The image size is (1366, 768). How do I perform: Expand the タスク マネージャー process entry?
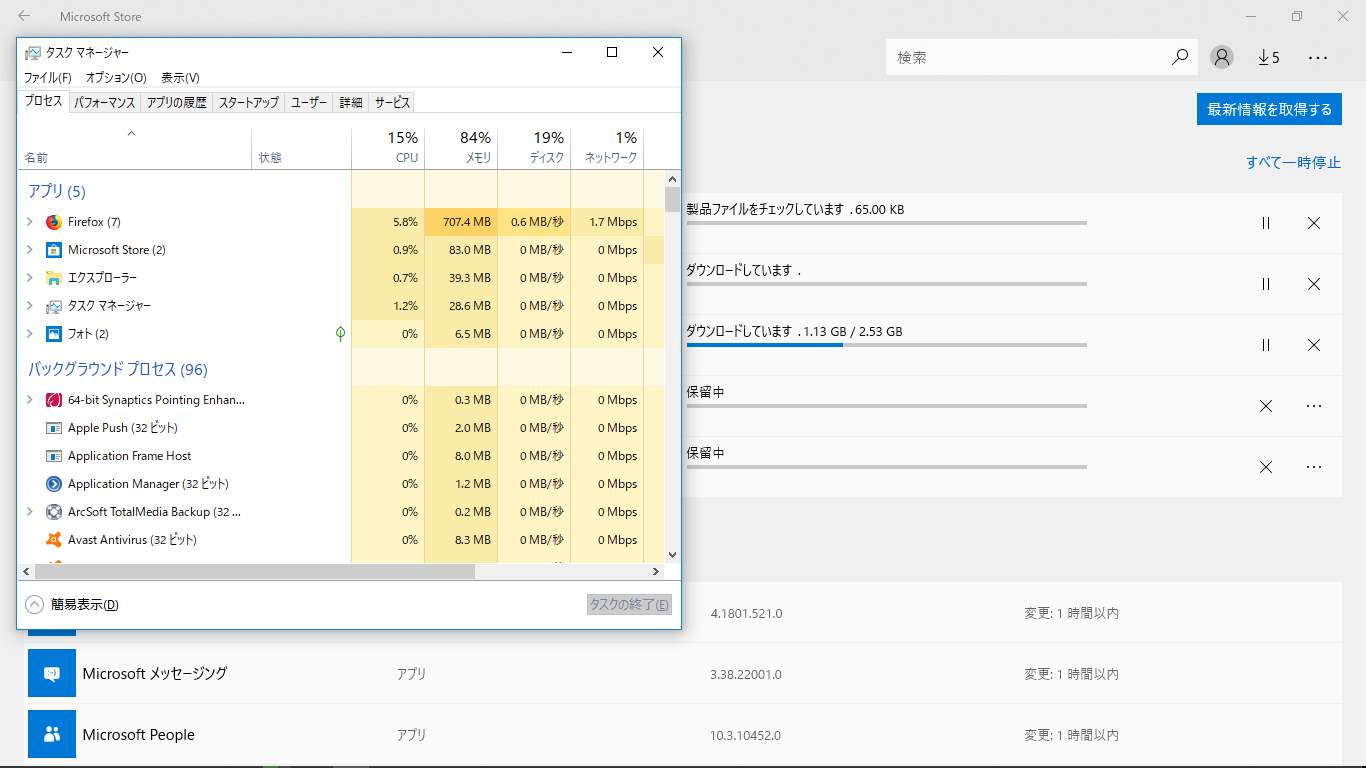tap(30, 306)
